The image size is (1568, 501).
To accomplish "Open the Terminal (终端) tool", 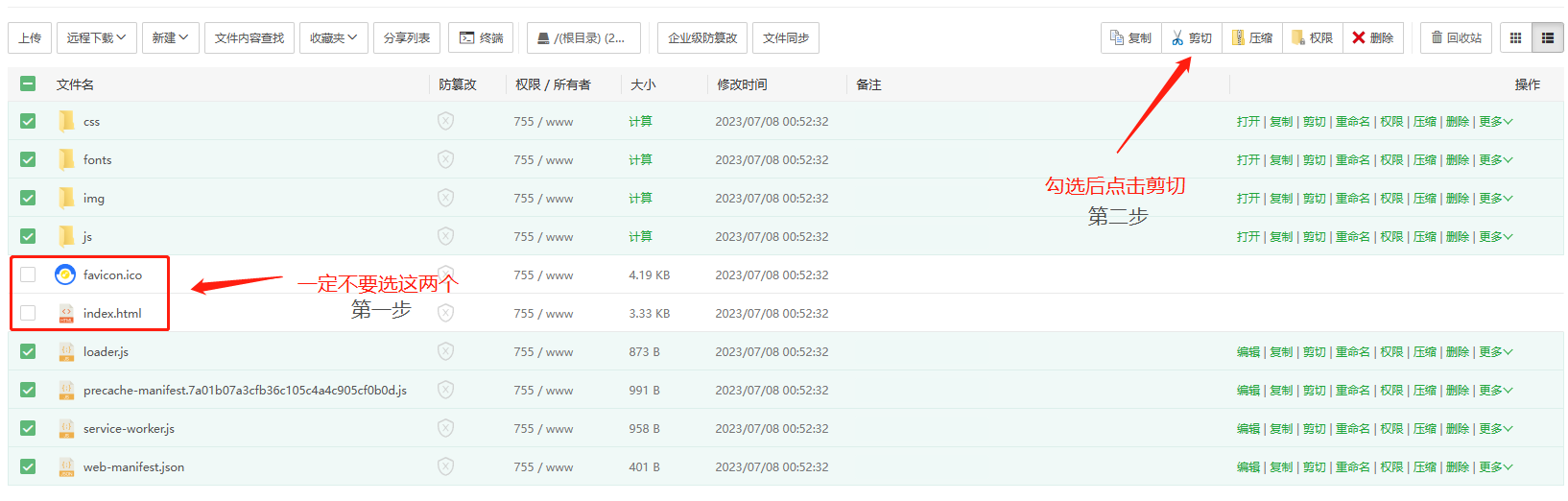I will [481, 38].
